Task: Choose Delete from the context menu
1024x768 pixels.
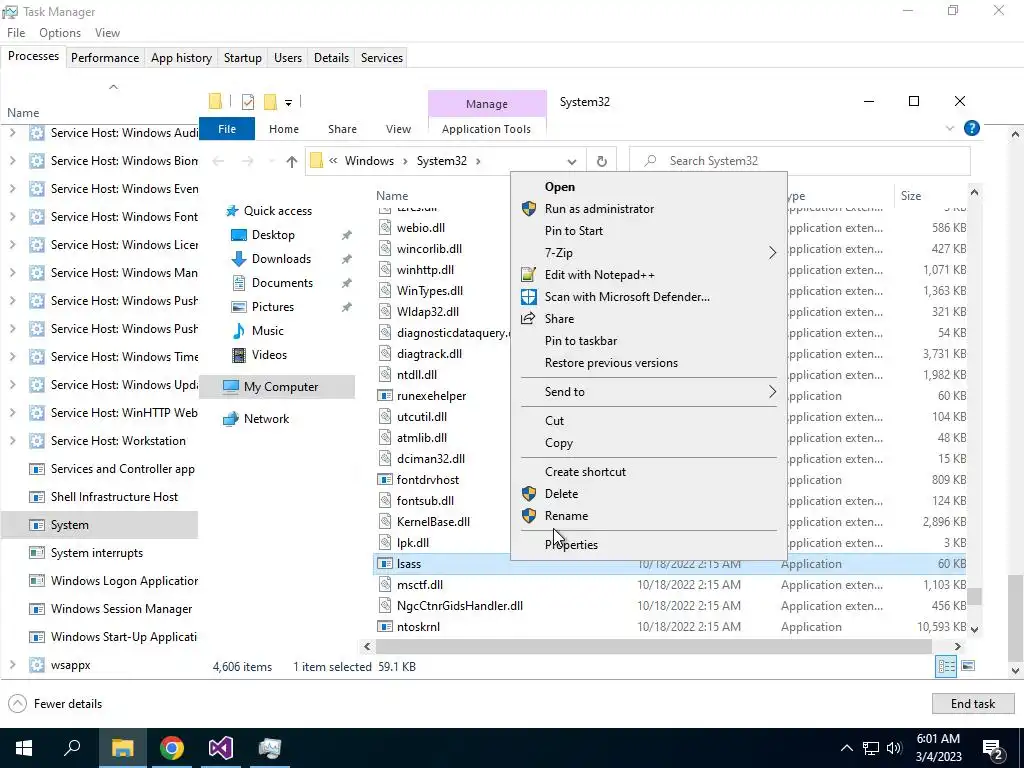Action: [561, 494]
